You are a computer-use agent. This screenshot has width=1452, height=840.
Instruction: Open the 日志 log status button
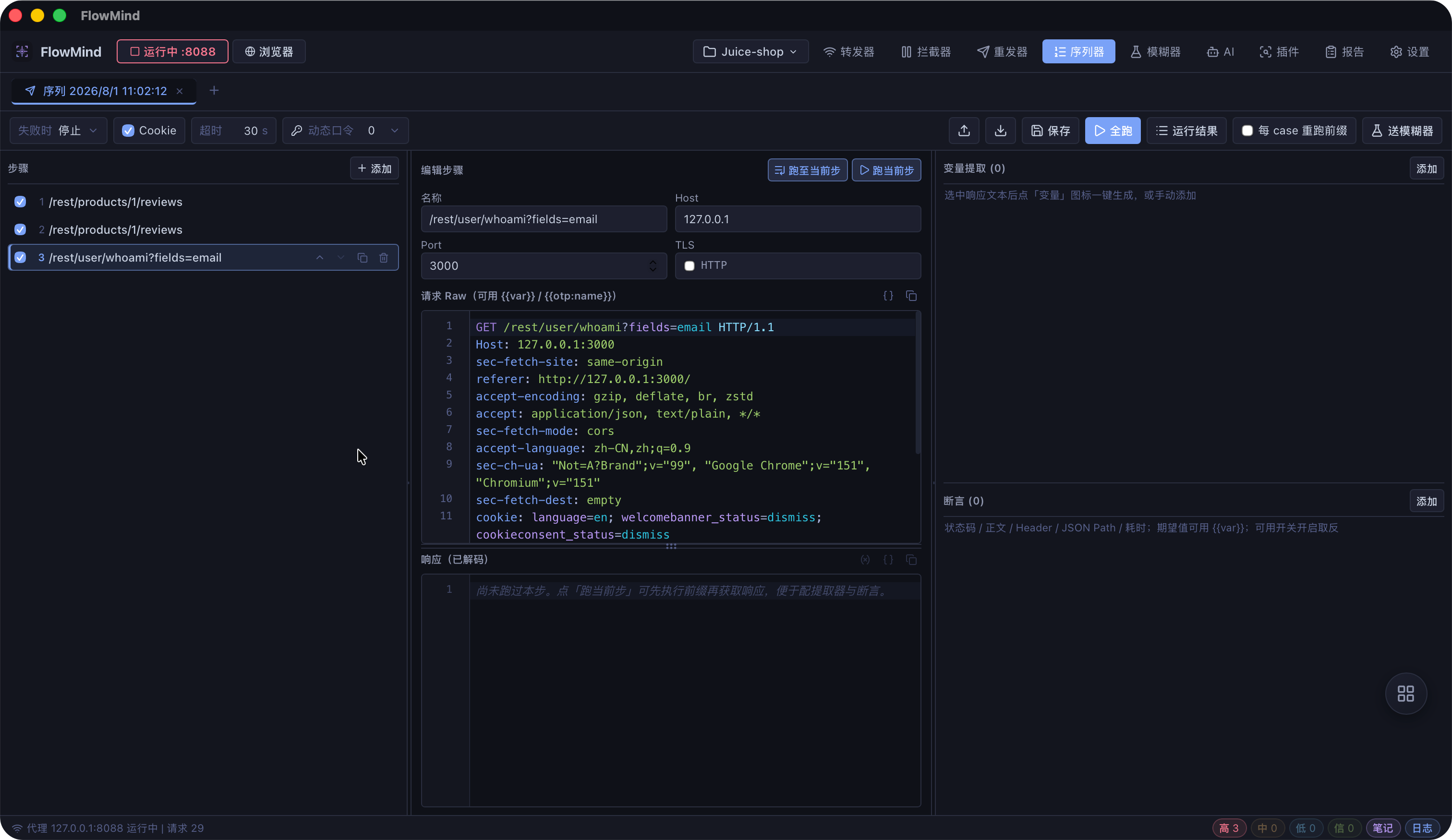click(1422, 828)
